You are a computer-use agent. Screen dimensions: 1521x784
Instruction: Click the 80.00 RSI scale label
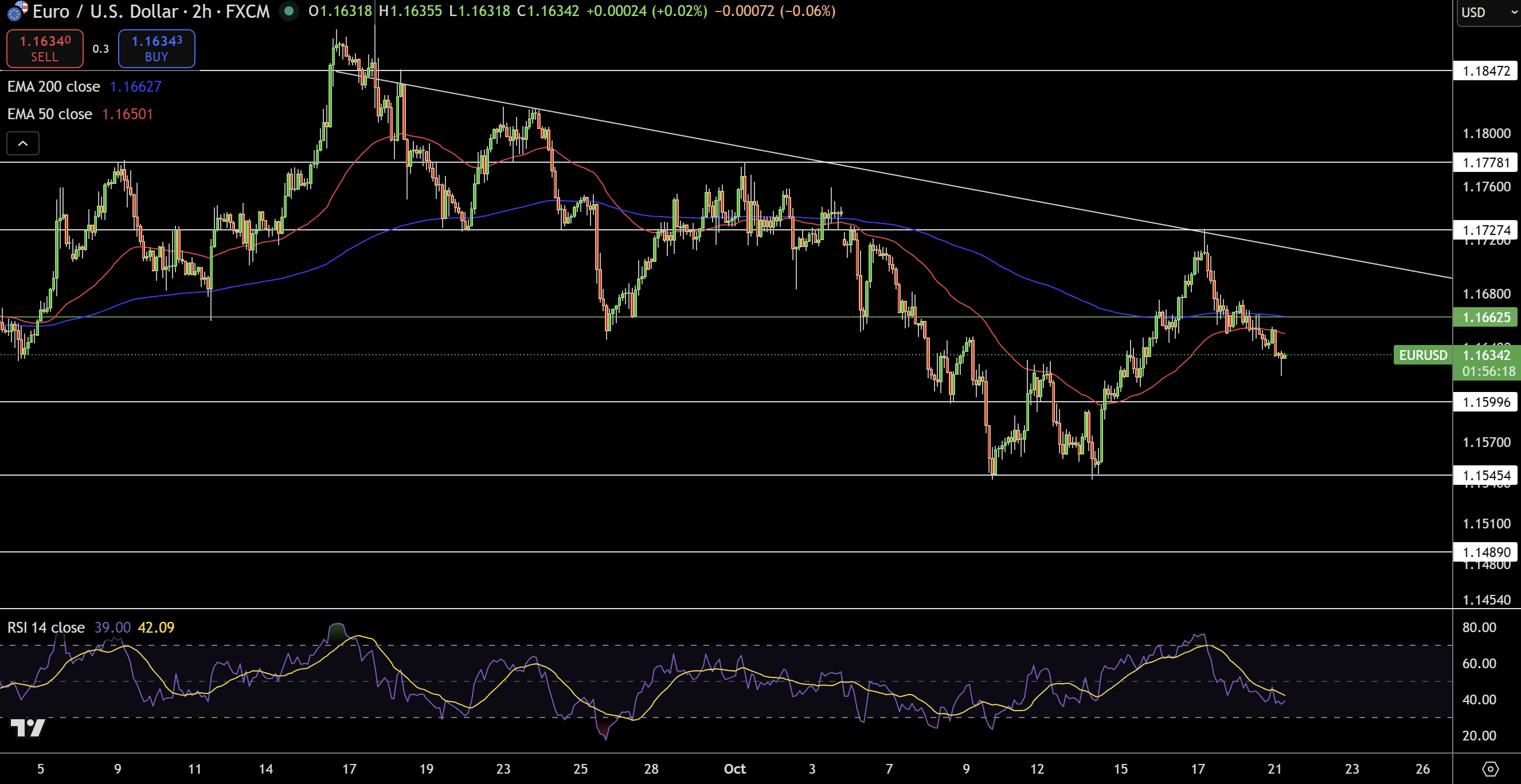coord(1479,627)
